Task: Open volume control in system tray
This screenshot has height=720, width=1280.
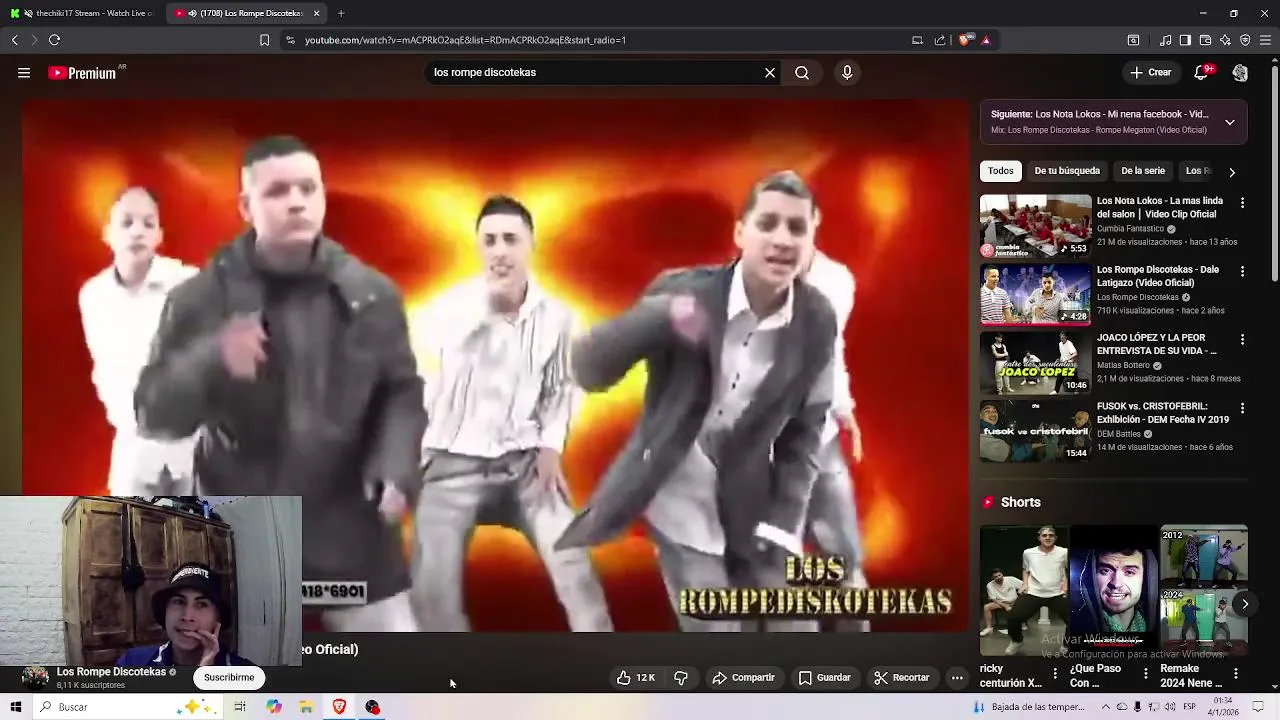Action: tap(1170, 707)
